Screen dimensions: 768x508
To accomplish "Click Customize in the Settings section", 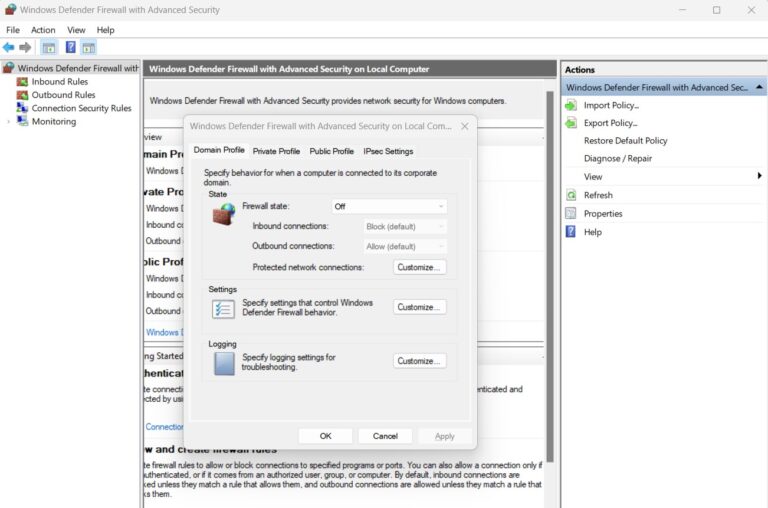I will click(419, 307).
